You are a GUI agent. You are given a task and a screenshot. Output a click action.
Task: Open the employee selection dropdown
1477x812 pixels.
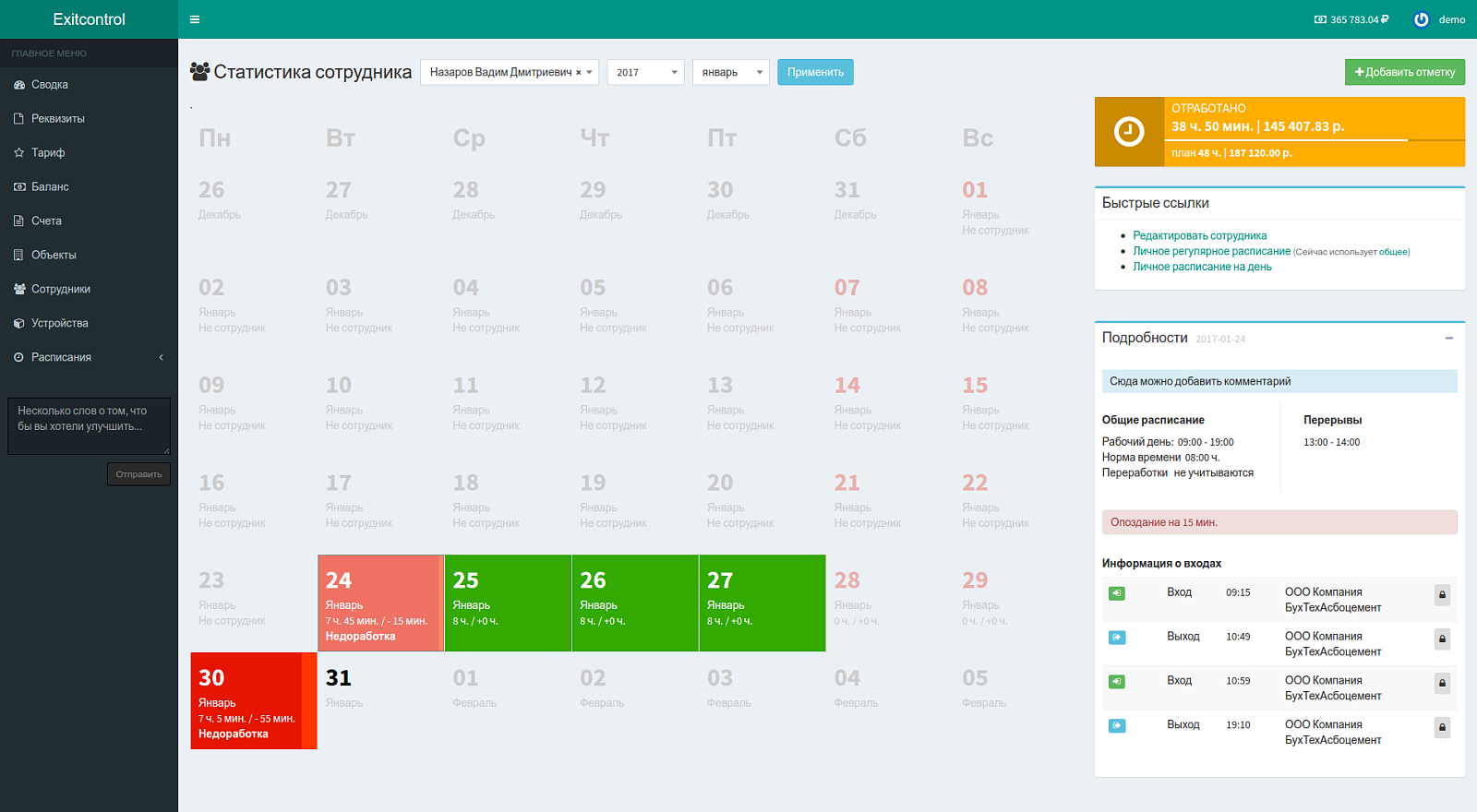point(510,72)
